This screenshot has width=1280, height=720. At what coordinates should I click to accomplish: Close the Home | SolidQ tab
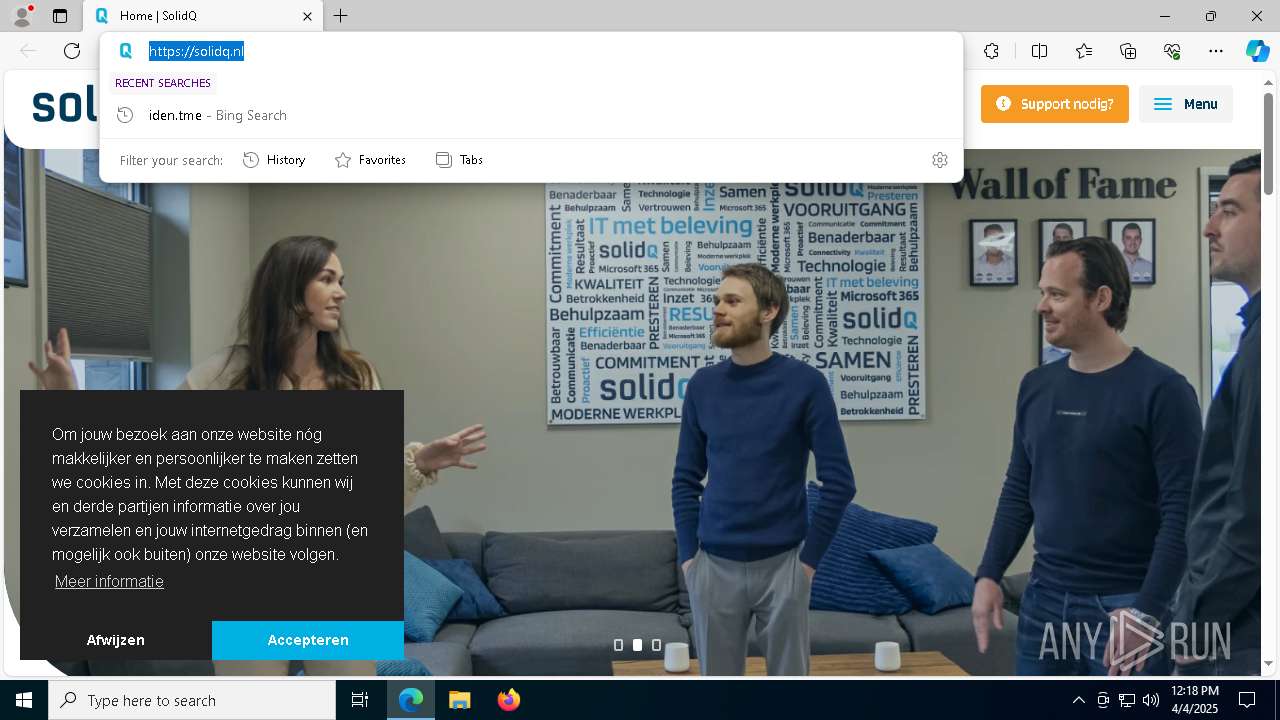tap(308, 16)
